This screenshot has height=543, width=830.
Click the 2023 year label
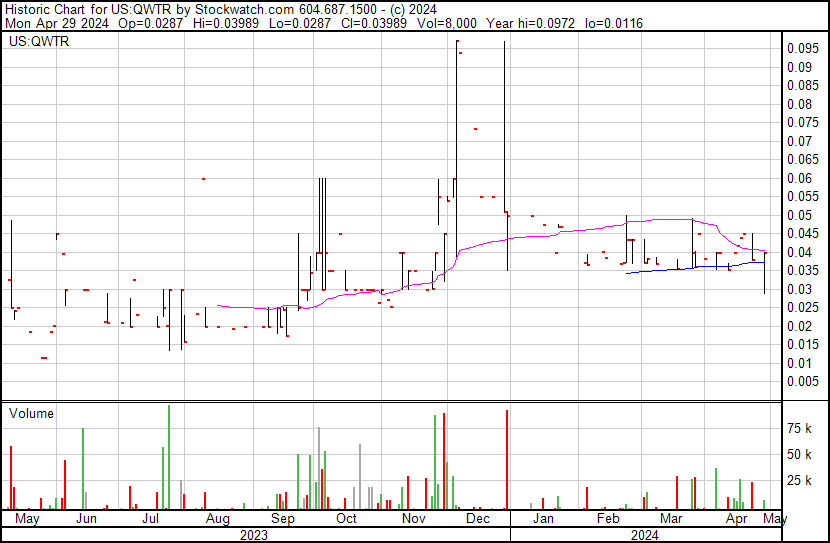pyautogui.click(x=254, y=536)
